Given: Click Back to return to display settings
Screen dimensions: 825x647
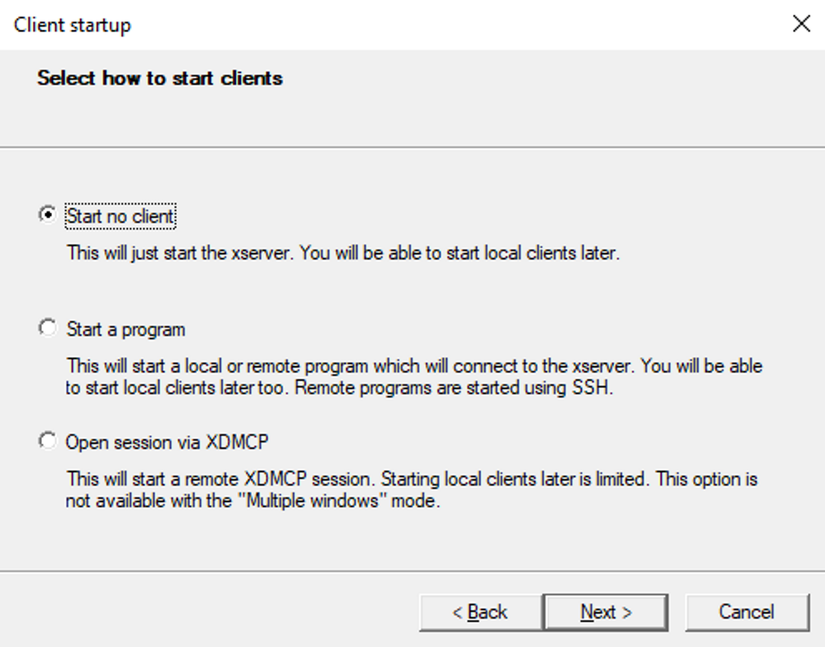Looking at the screenshot, I should click(479, 612).
